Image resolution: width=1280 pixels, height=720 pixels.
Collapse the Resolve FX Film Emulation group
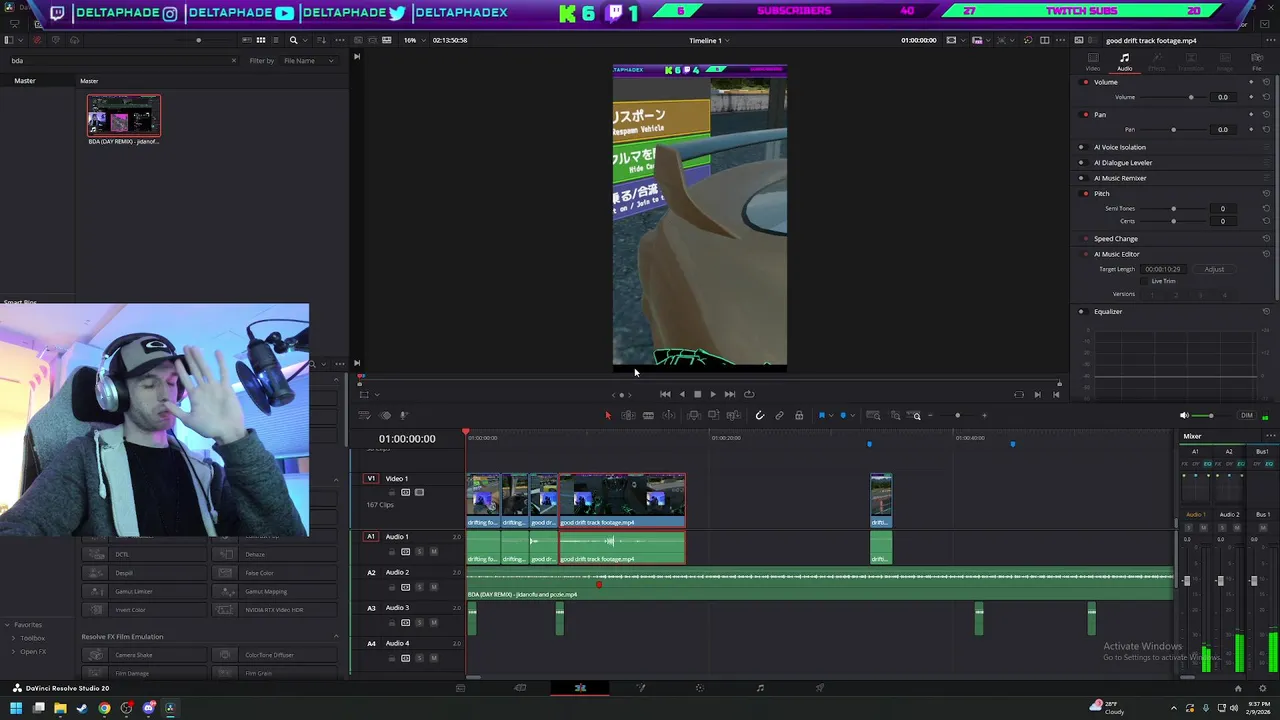336,637
